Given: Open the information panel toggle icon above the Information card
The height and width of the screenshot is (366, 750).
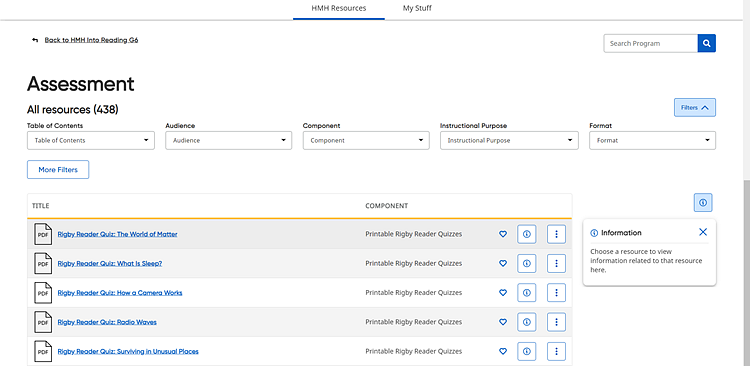Looking at the screenshot, I should tap(703, 202).
